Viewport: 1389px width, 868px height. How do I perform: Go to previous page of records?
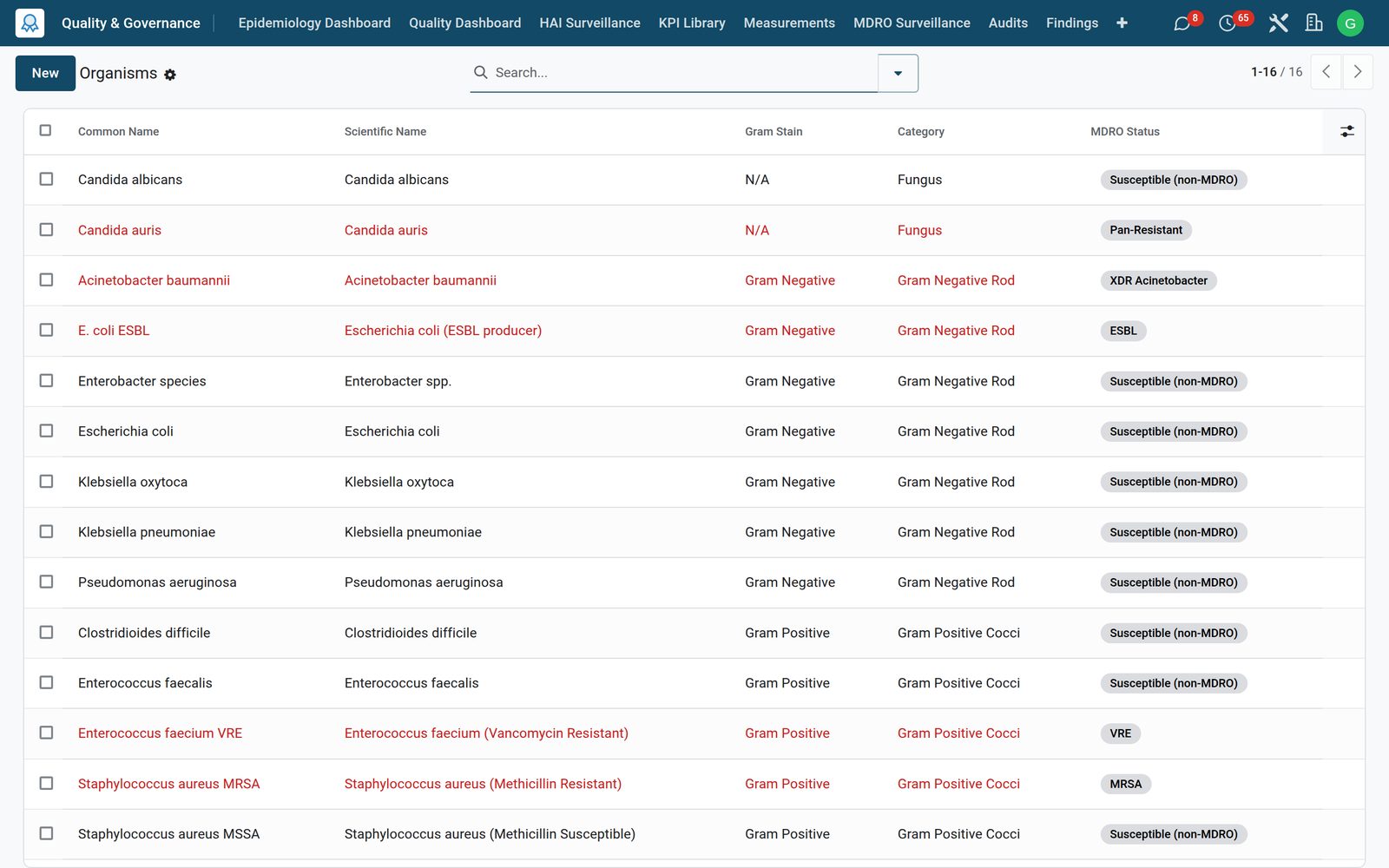[1326, 72]
